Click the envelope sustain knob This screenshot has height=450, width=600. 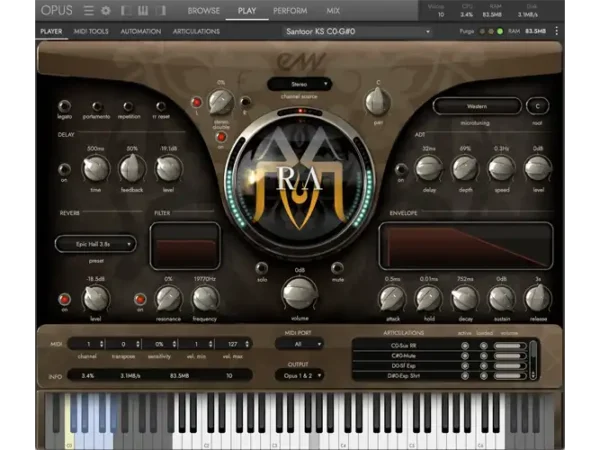(x=502, y=299)
